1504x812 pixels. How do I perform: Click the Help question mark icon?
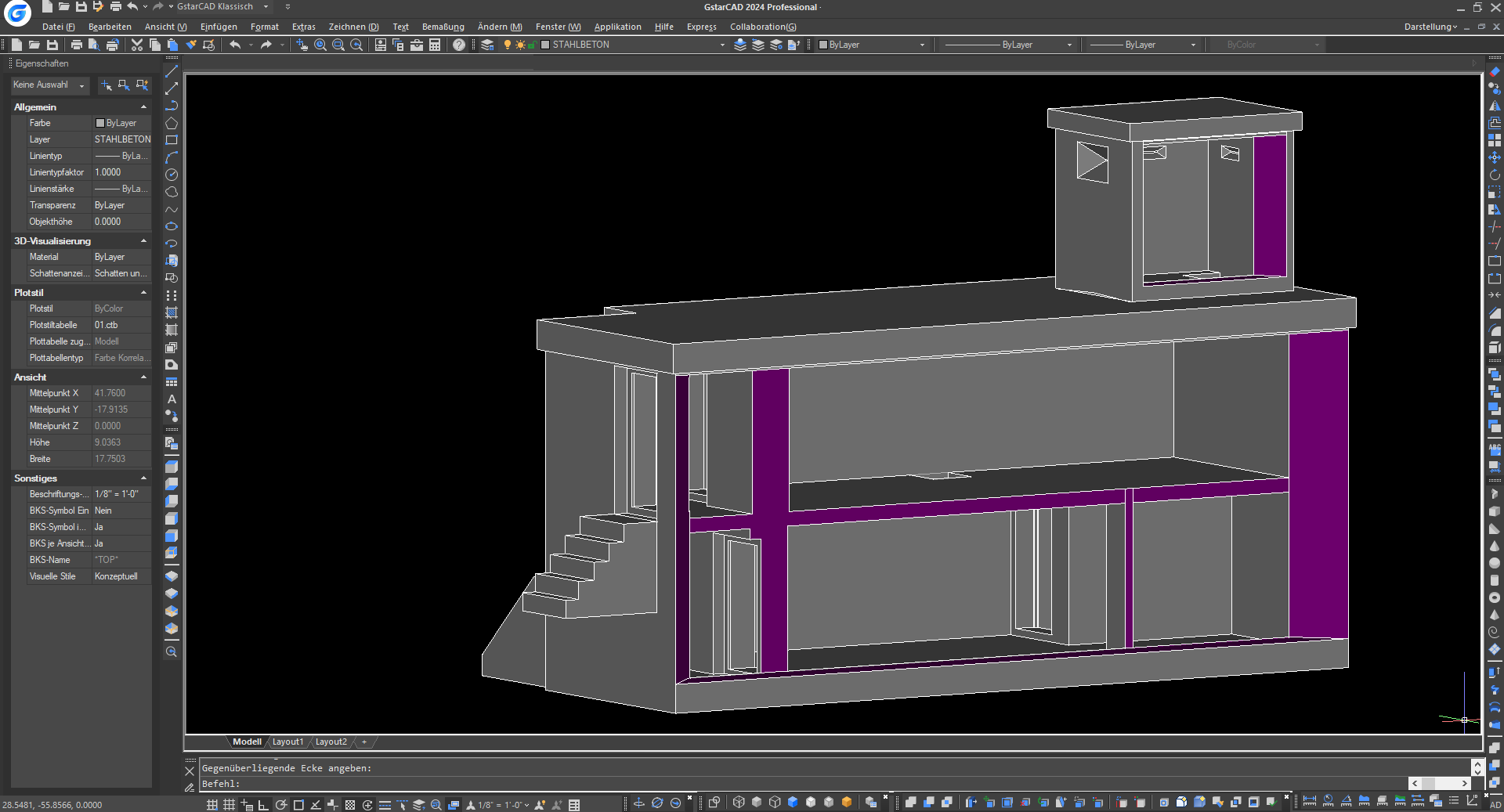[459, 45]
